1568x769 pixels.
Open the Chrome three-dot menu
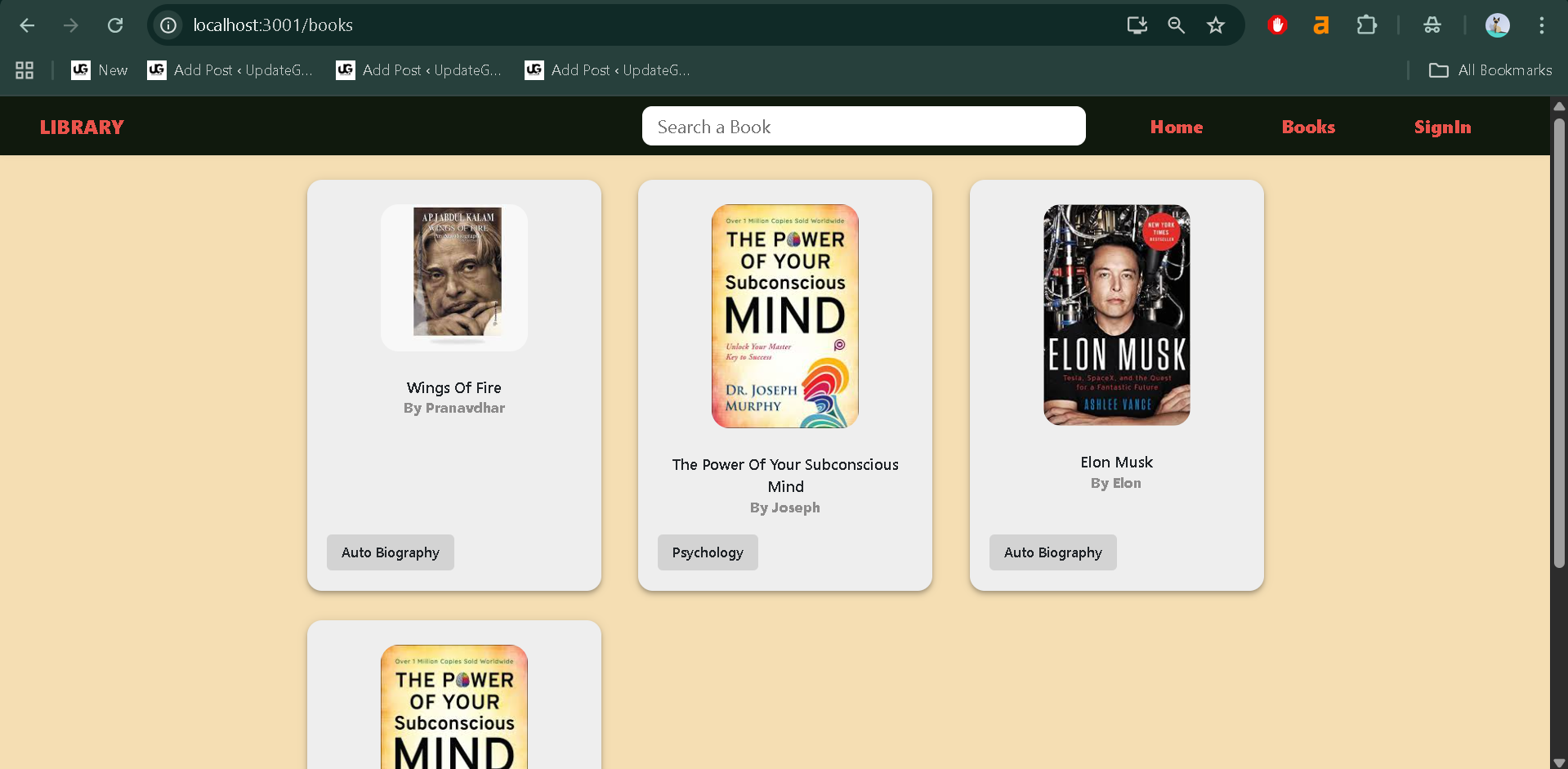1541,25
